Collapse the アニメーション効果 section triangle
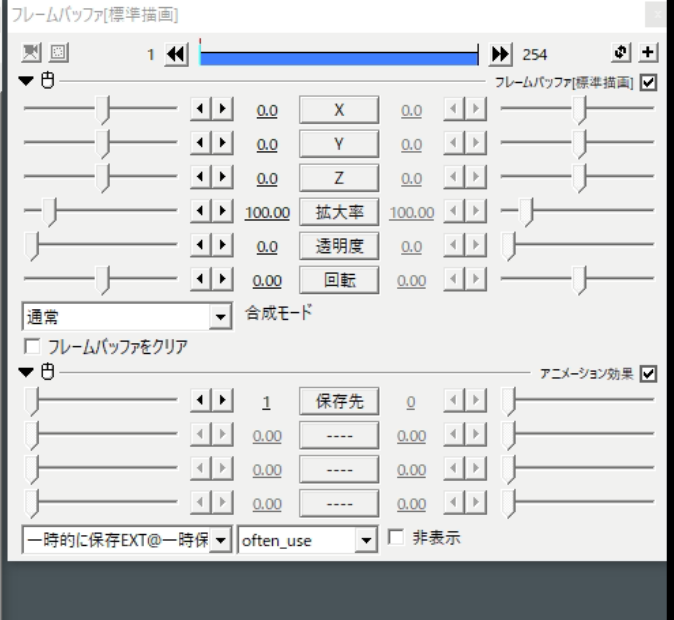This screenshot has height=620, width=674. tap(26, 372)
